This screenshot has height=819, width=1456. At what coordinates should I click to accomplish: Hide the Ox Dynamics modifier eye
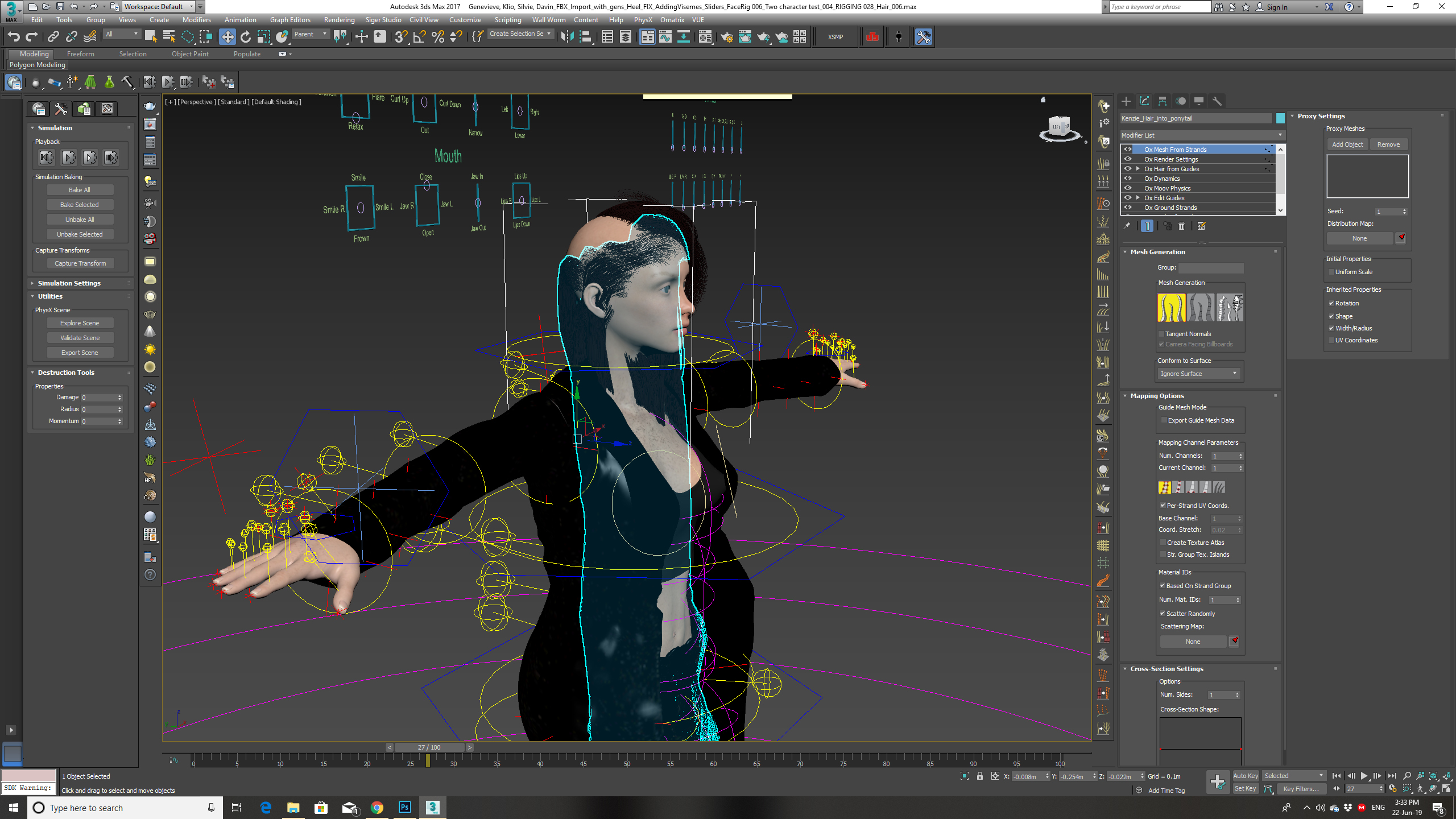pyautogui.click(x=1128, y=179)
